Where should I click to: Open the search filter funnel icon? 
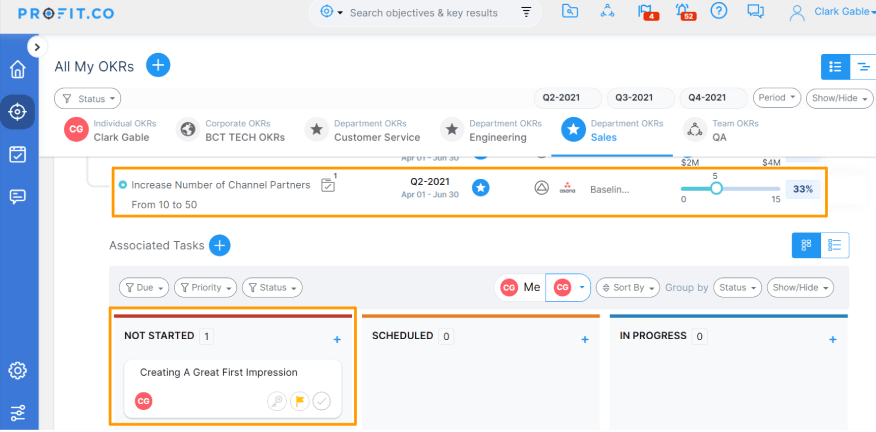click(526, 12)
